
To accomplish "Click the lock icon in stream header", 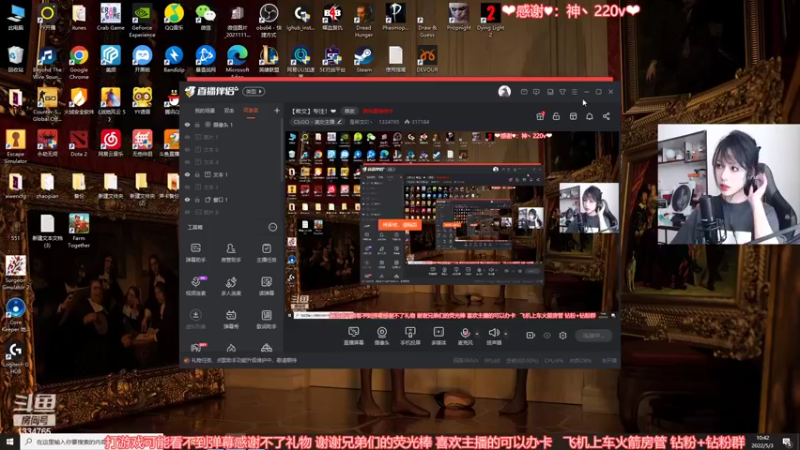I will [x=556, y=116].
